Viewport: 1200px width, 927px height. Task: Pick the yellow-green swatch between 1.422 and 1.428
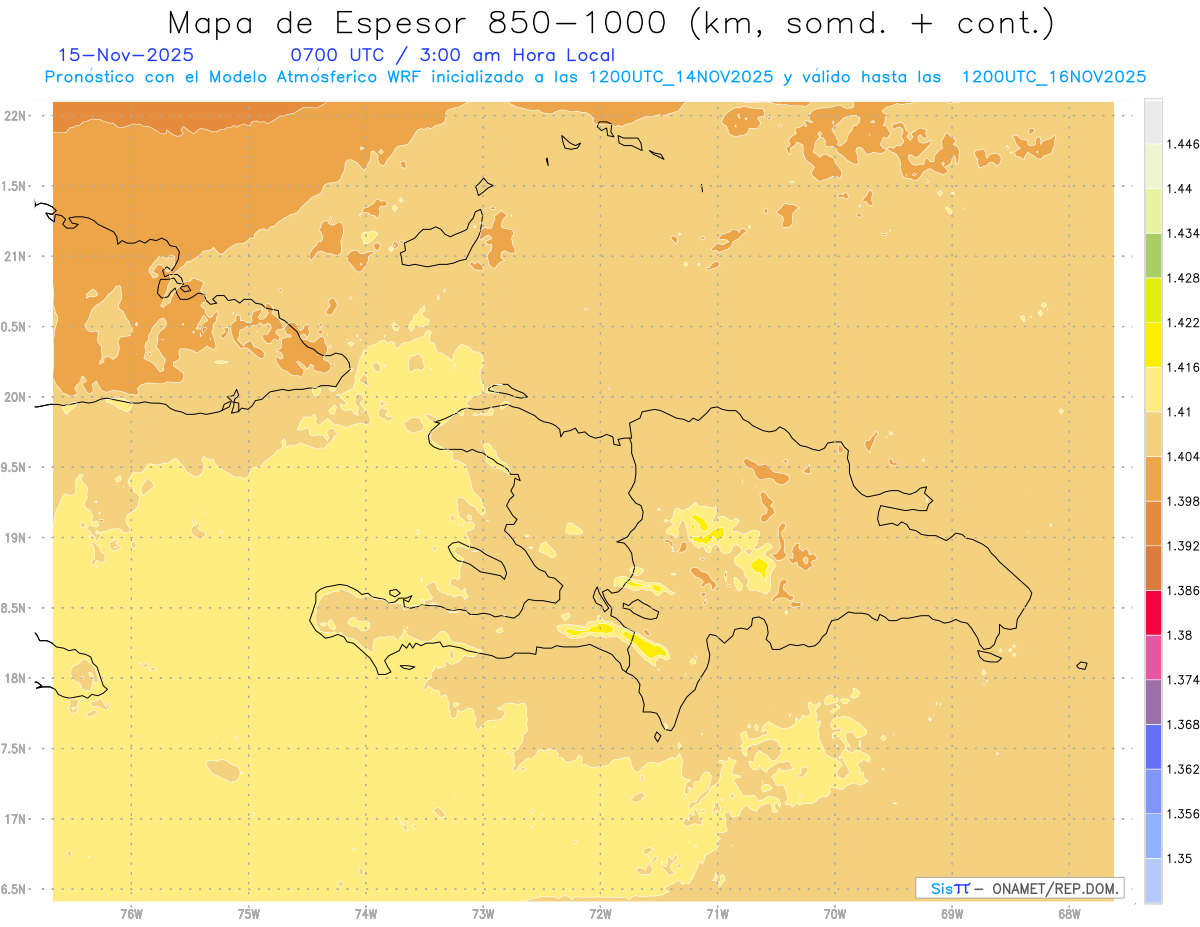tap(1153, 300)
